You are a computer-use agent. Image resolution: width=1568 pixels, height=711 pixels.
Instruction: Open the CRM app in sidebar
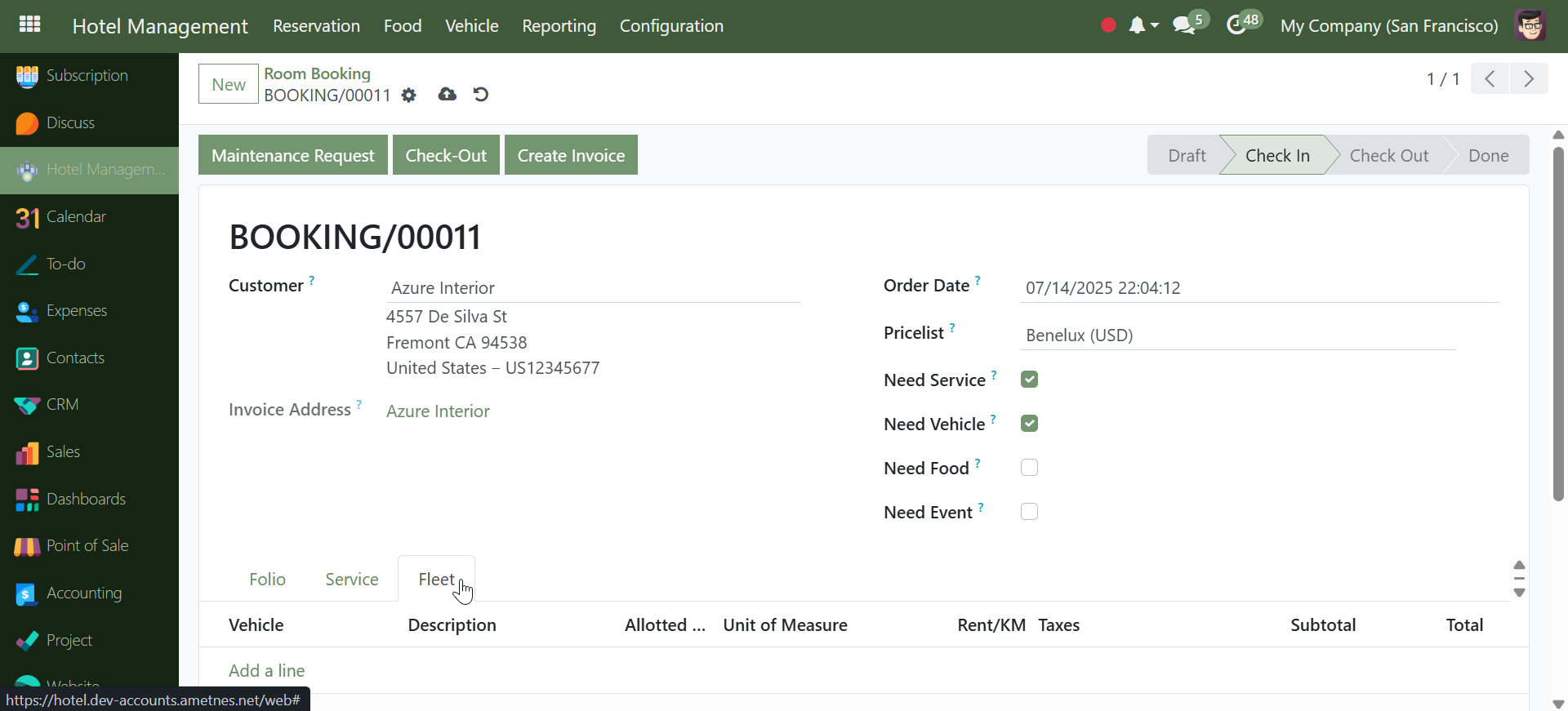62,405
